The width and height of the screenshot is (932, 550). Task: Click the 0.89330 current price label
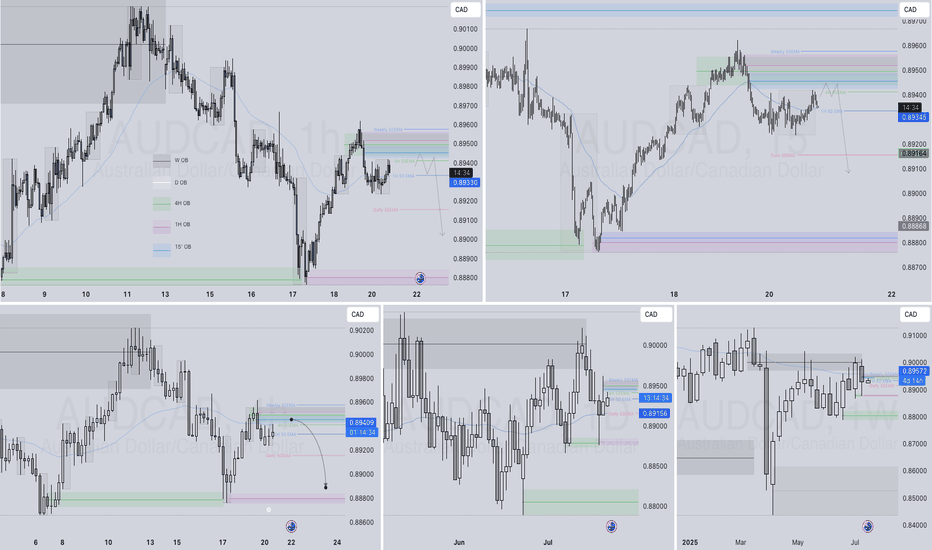465,183
